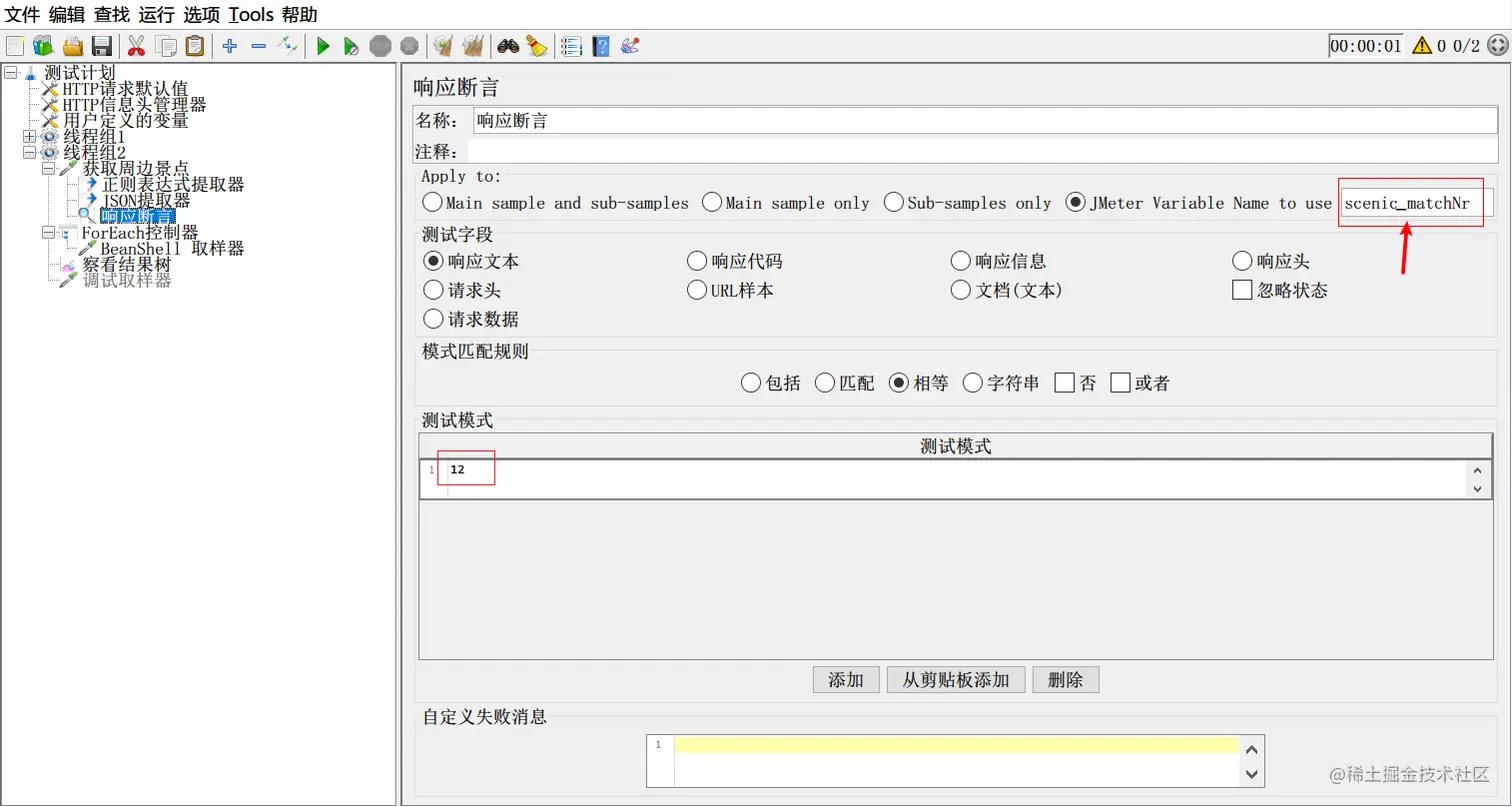Select the 响应代码 test field radio
The width and height of the screenshot is (1512, 807).
click(697, 261)
